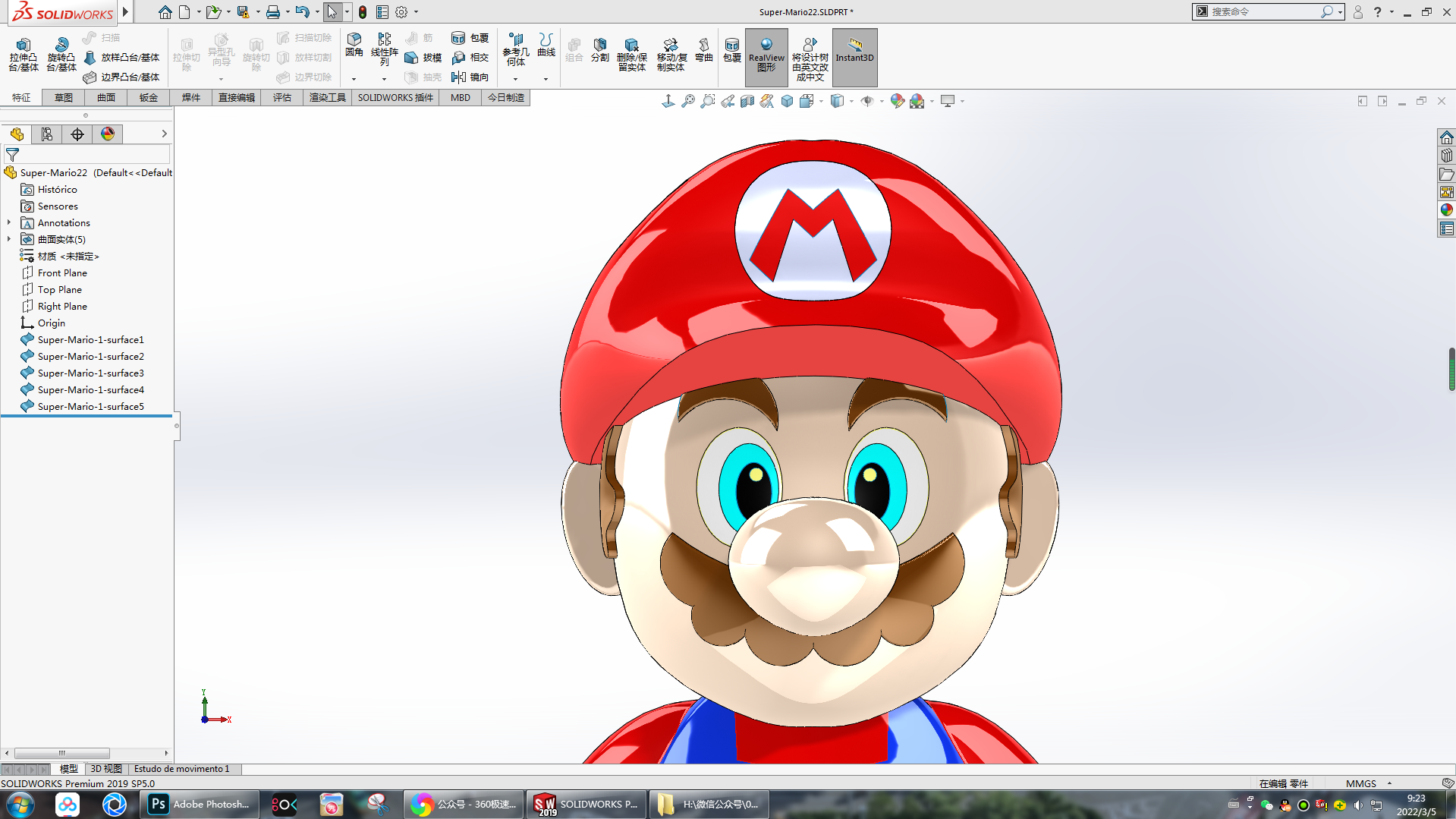Click Delete/Keep Body (删除/保留实体) tool
Screen dimensions: 1456x819
pos(632,55)
